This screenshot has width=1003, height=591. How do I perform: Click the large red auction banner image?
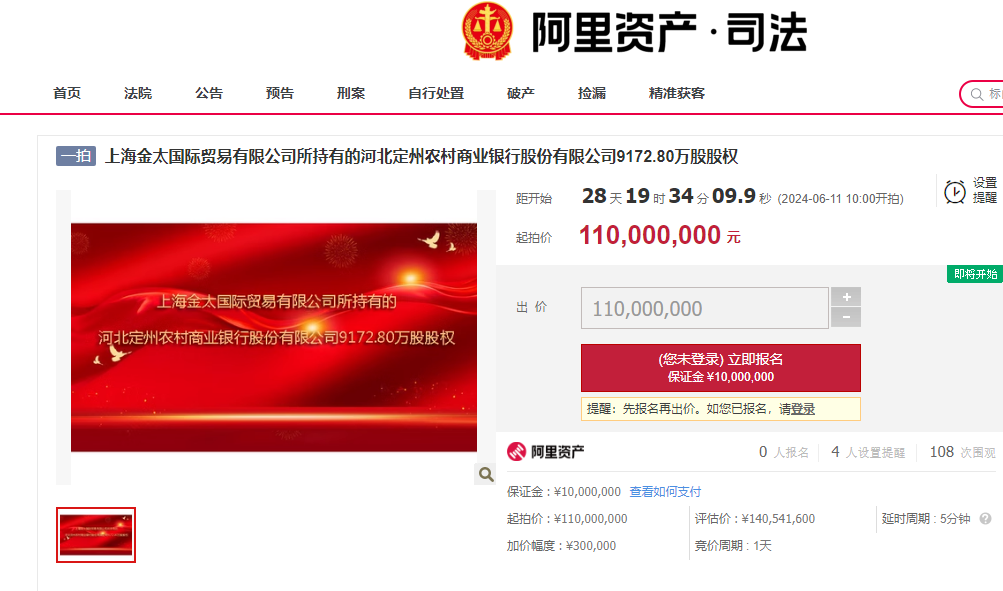click(x=274, y=337)
